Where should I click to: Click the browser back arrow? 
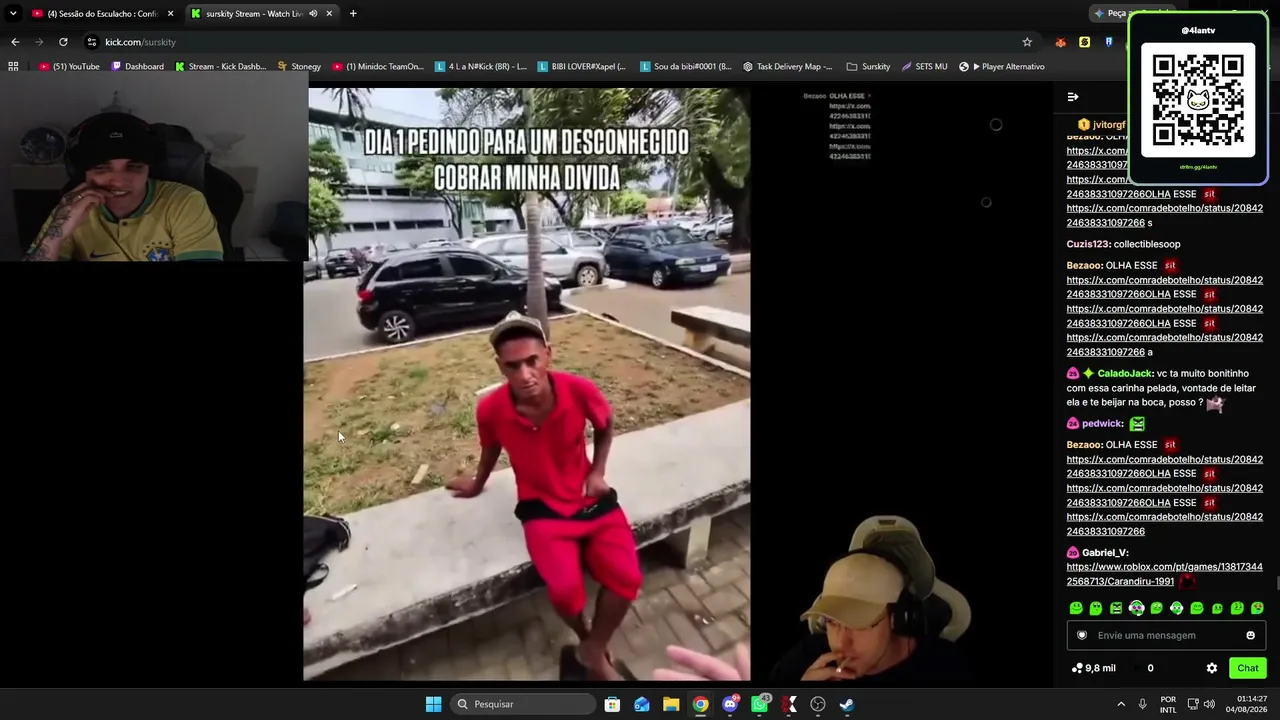(x=15, y=42)
